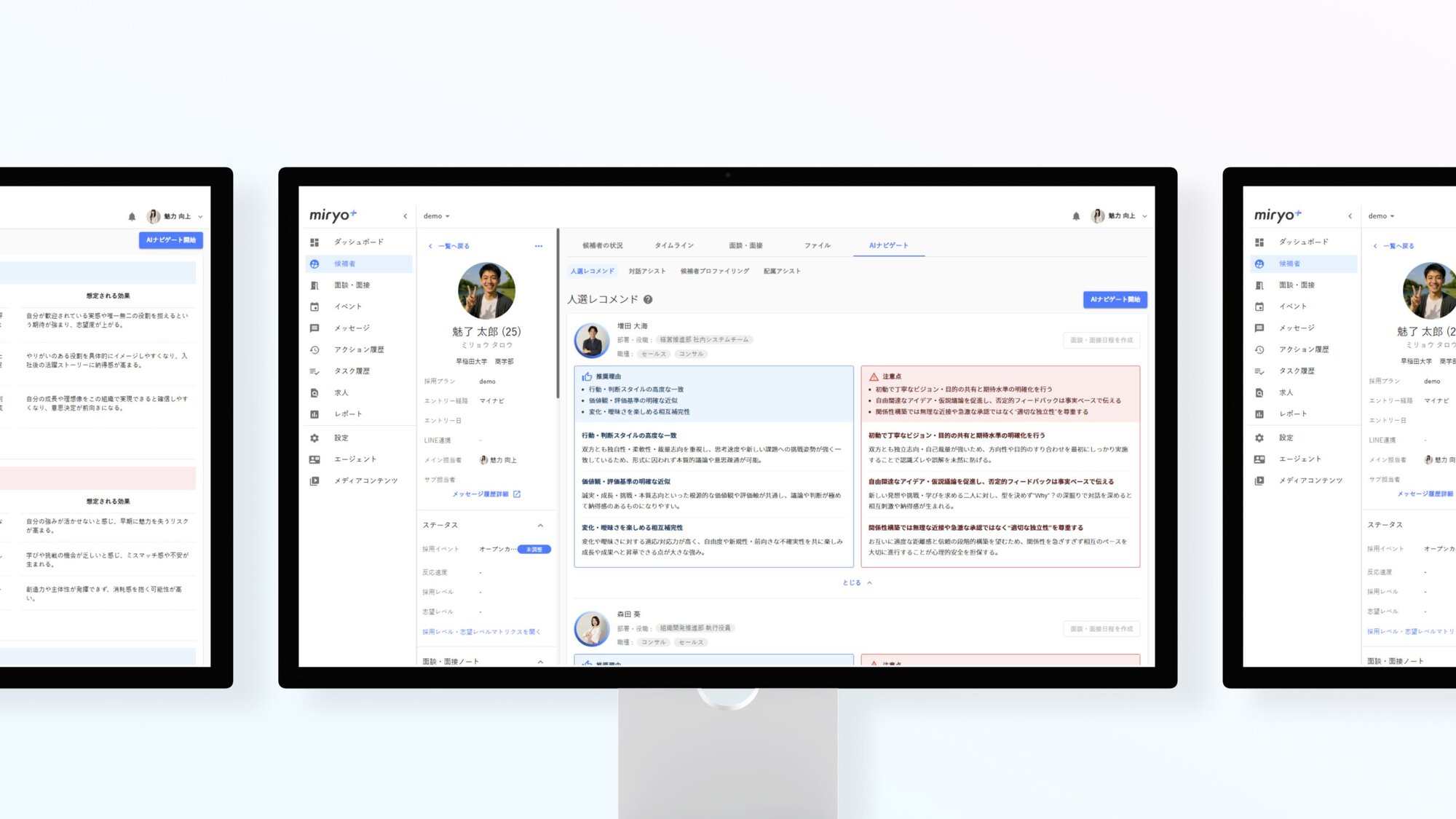Image resolution: width=1456 pixels, height=819 pixels.
Task: Open the 面談・面接 door icon in center sidebar
Action: coord(314,285)
